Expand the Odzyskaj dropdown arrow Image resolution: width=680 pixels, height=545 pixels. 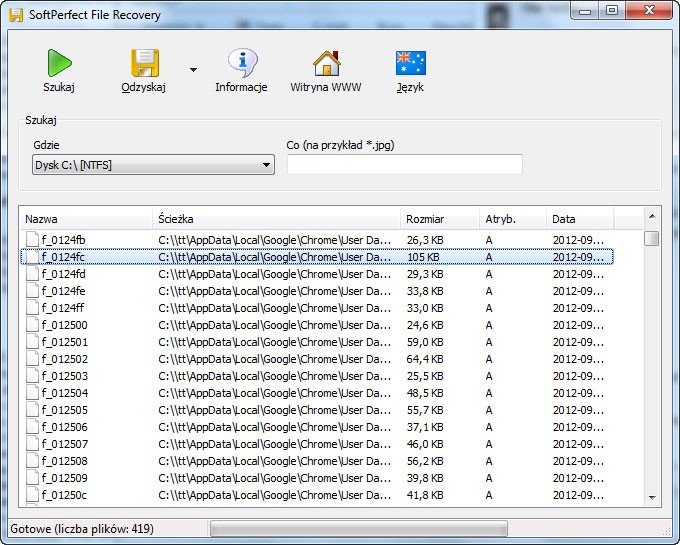tap(193, 70)
